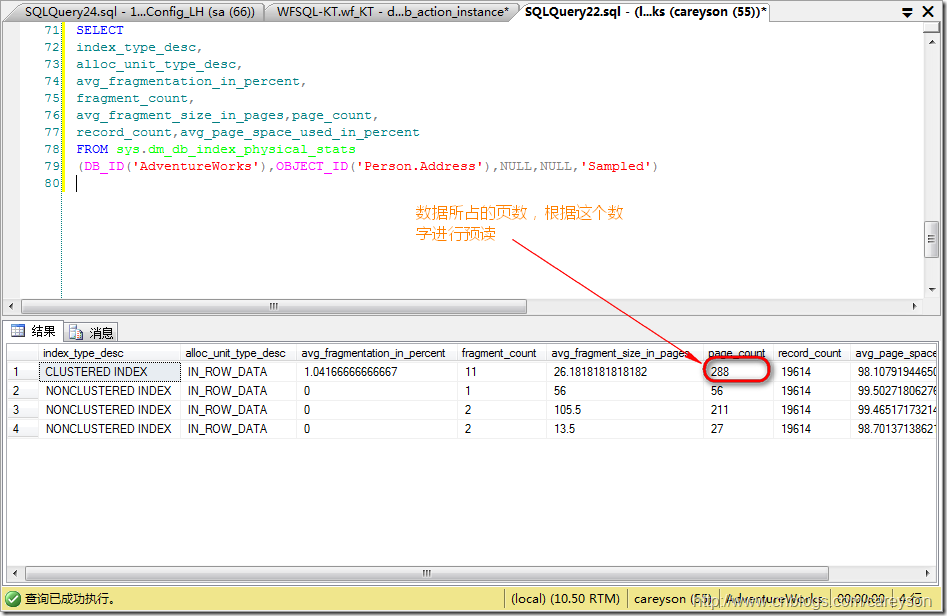Click the 'AdventureWorks' string in the query

tap(195, 166)
